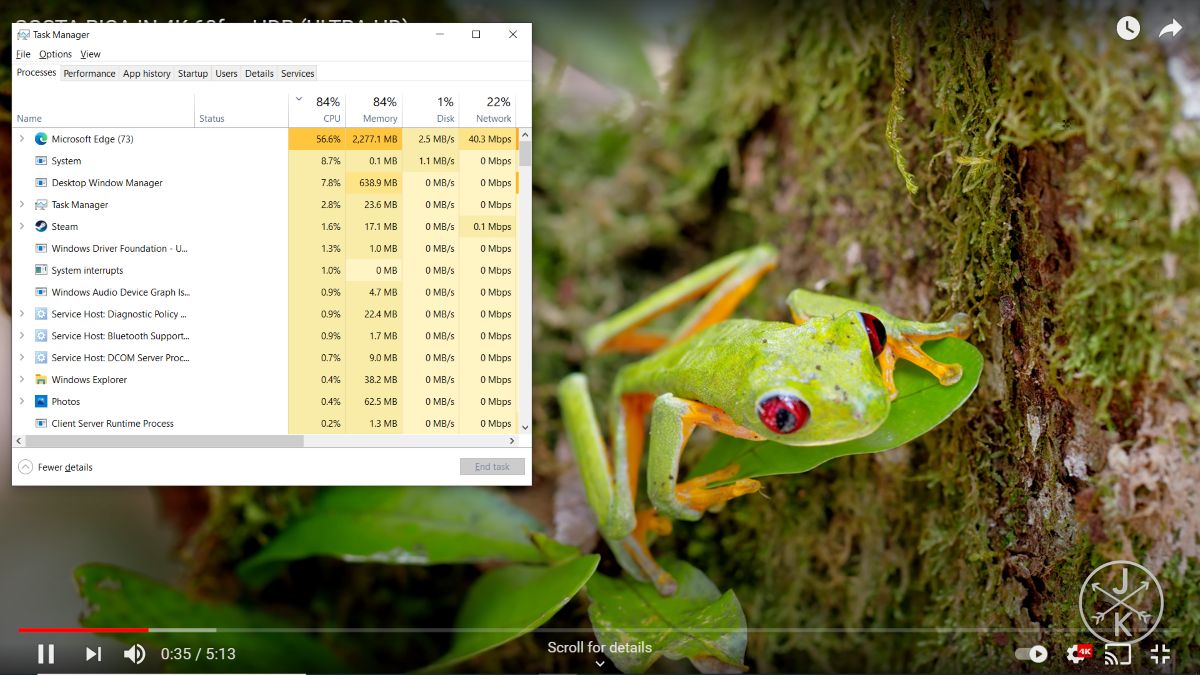1200x675 pixels.
Task: Click Service Host: DCOM Server gear icon
Action: [41, 358]
